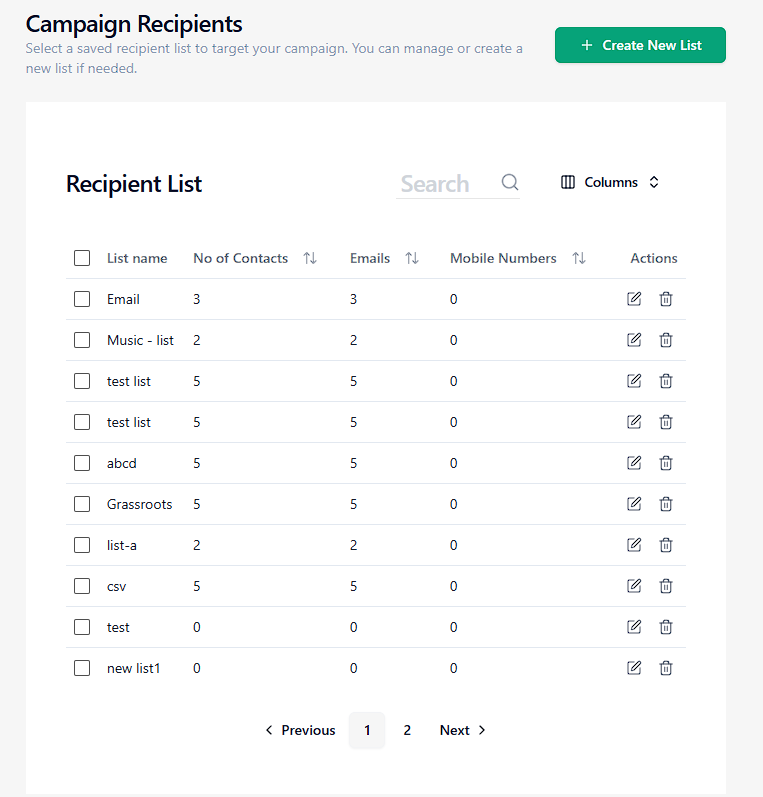Edit the csv list
This screenshot has height=797, width=763.
point(634,586)
